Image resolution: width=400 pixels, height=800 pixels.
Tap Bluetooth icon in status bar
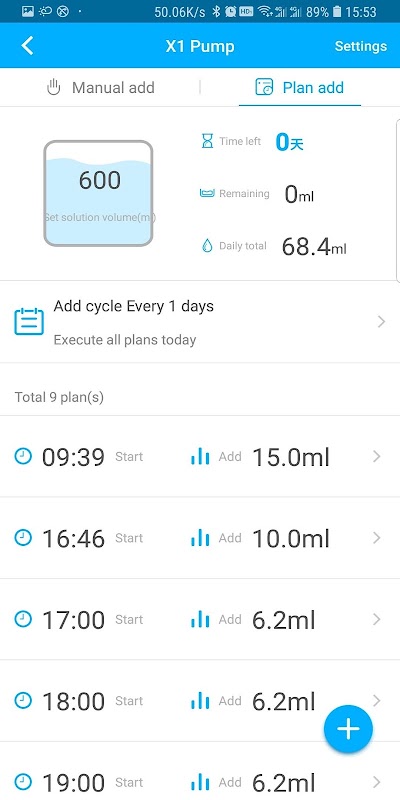tap(216, 11)
